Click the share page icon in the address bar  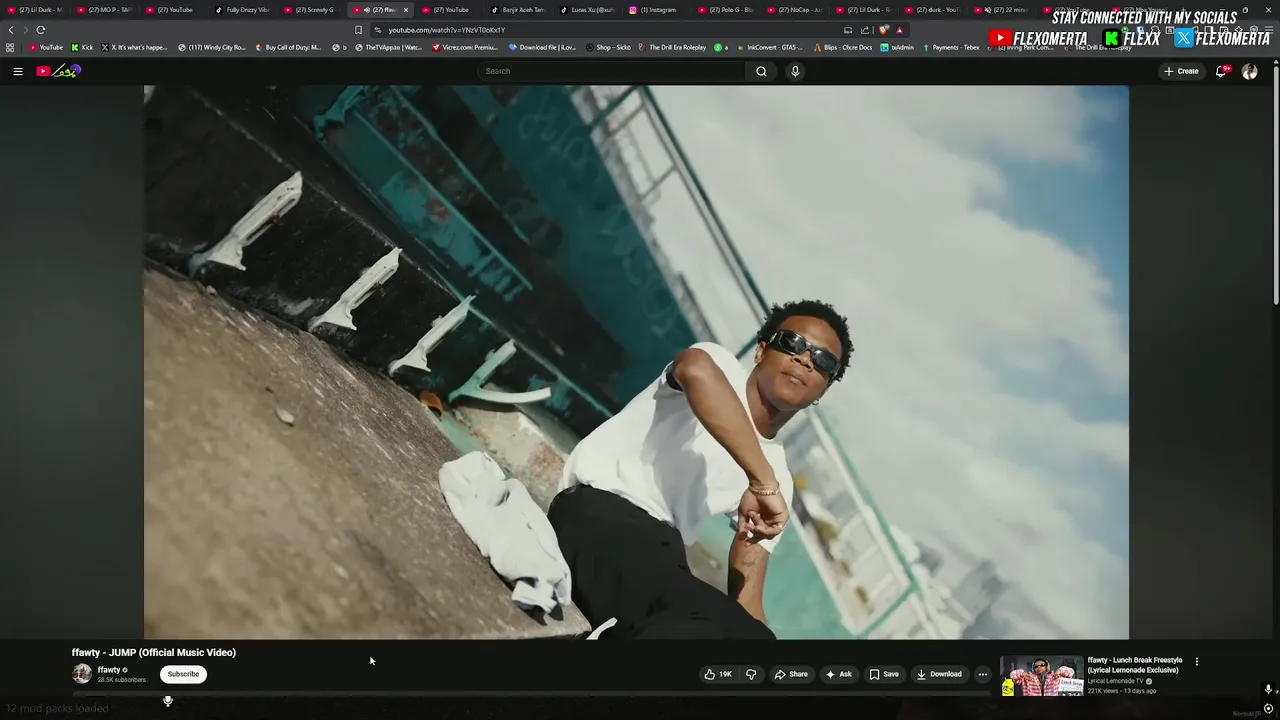[x=865, y=30]
